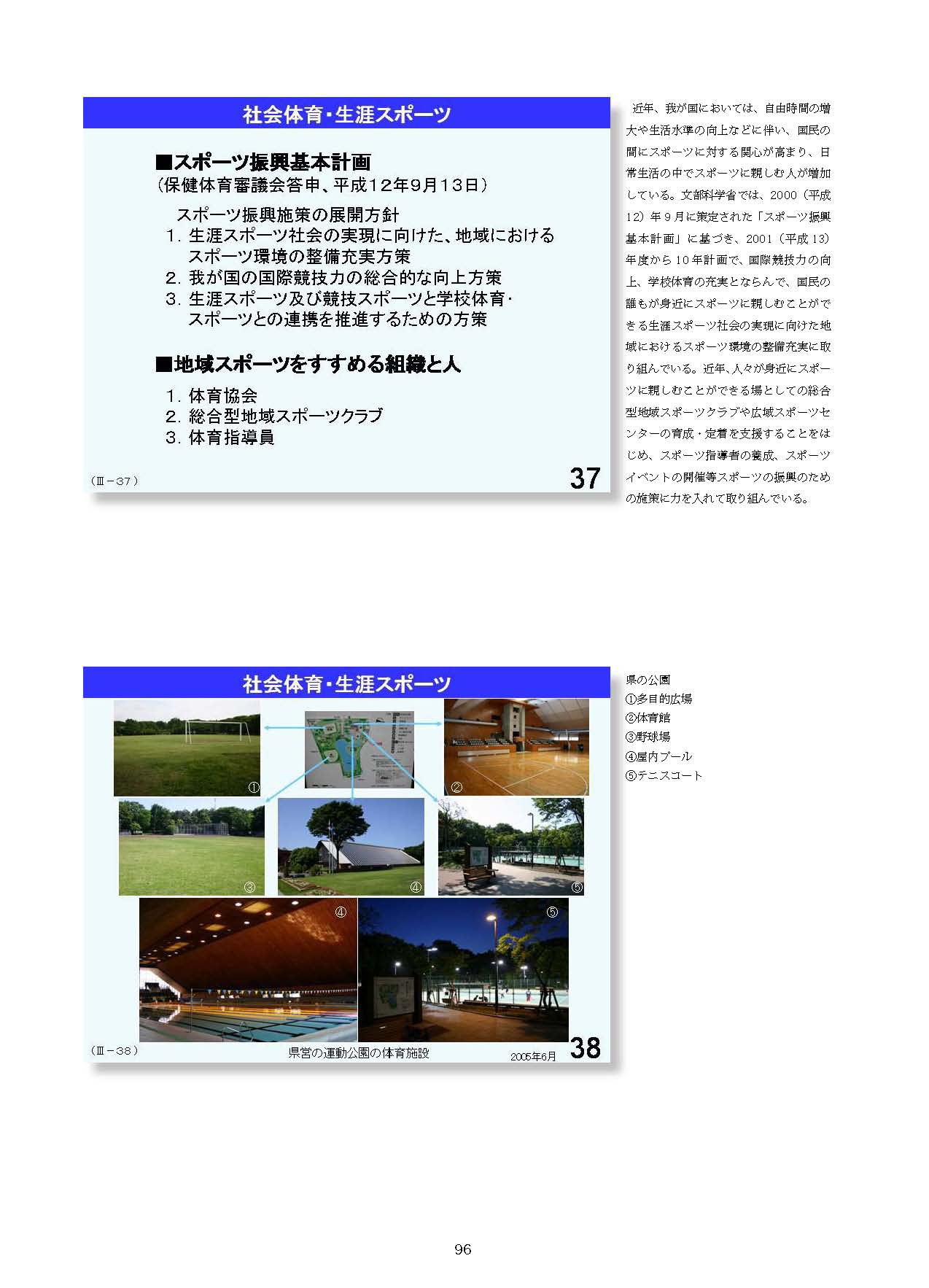Open gymnasium interior photo labeled ②
The height and width of the screenshot is (1288, 929).
[516, 747]
